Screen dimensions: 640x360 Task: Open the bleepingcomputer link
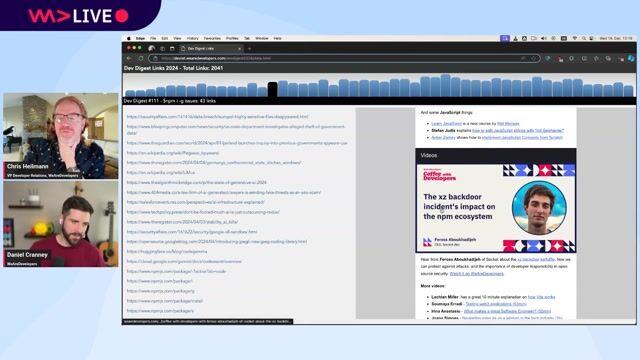pos(236,130)
